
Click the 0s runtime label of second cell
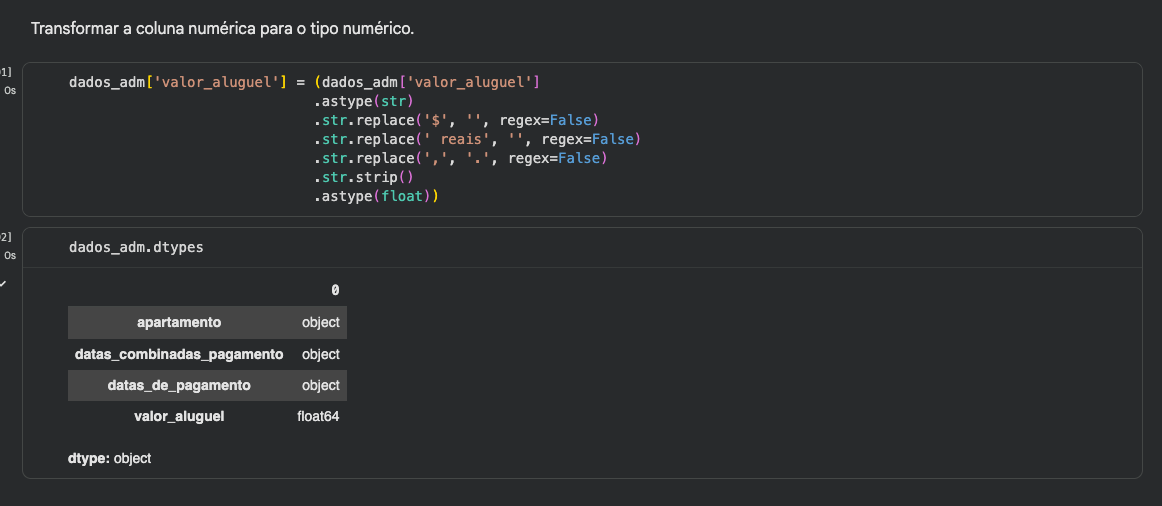click(x=10, y=255)
